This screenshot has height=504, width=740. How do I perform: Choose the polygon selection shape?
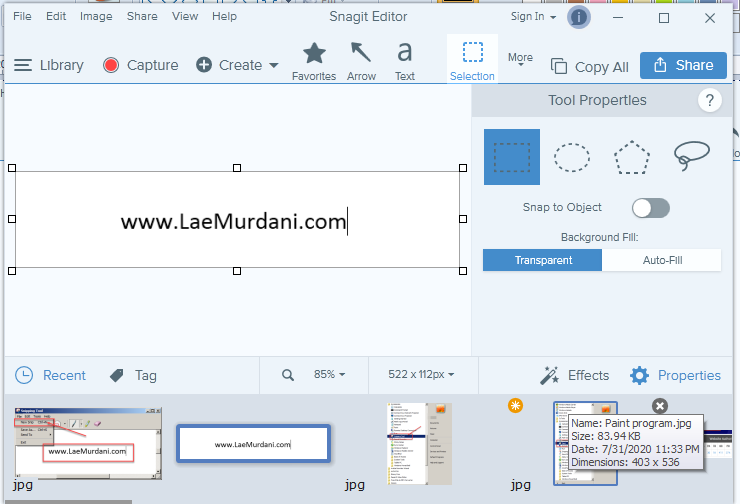[x=632, y=157]
